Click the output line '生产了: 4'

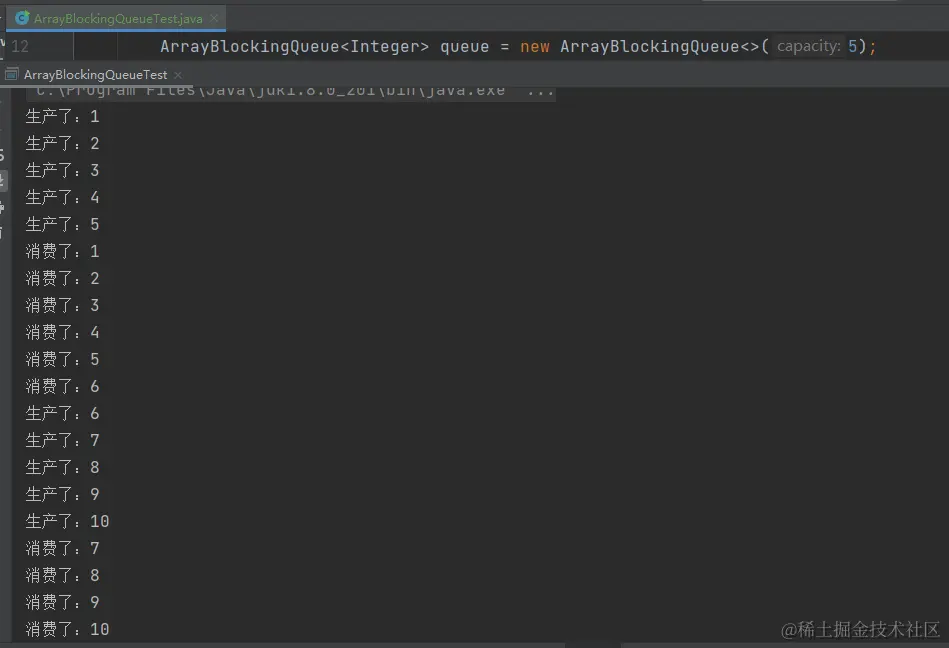[62, 197]
